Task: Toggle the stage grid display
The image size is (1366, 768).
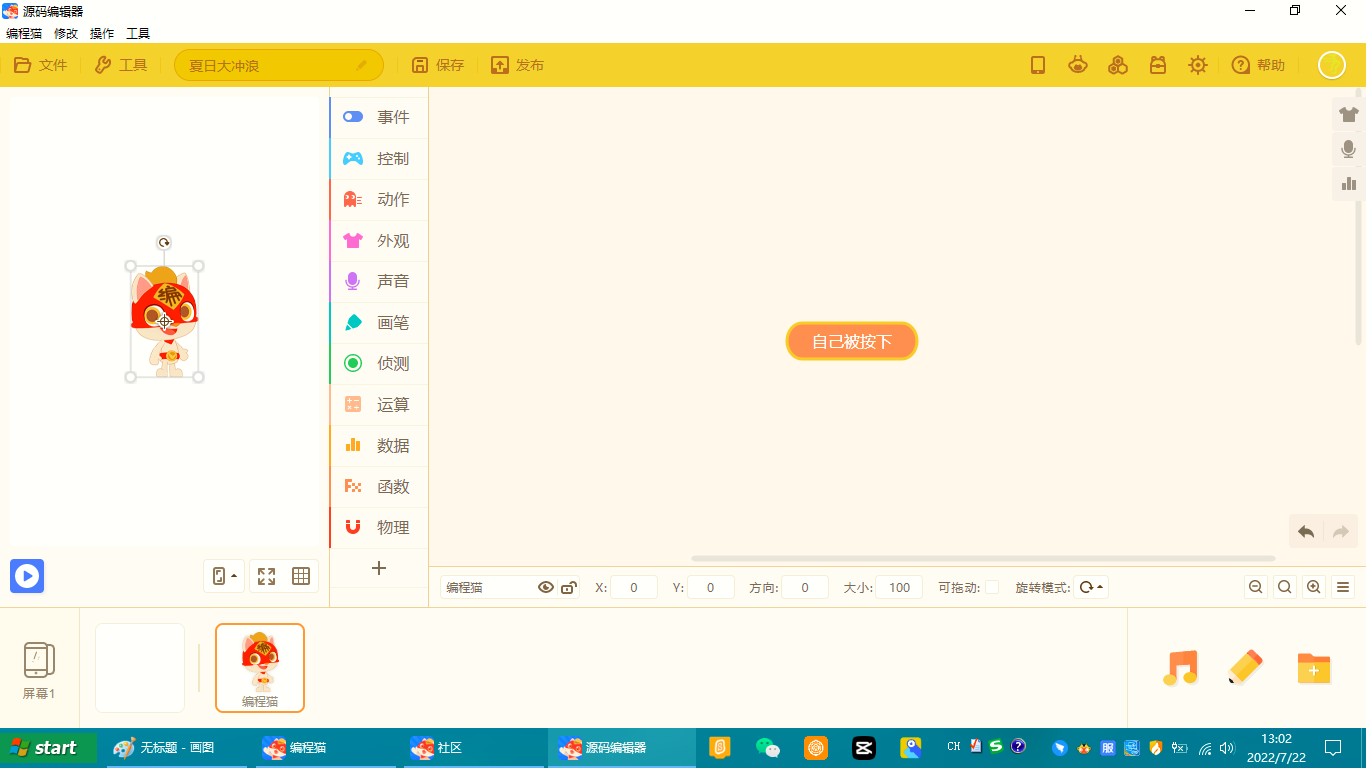Action: (x=301, y=576)
